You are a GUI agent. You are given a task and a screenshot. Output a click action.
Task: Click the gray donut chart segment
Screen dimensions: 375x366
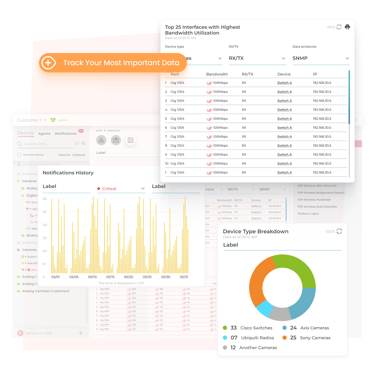point(281,314)
